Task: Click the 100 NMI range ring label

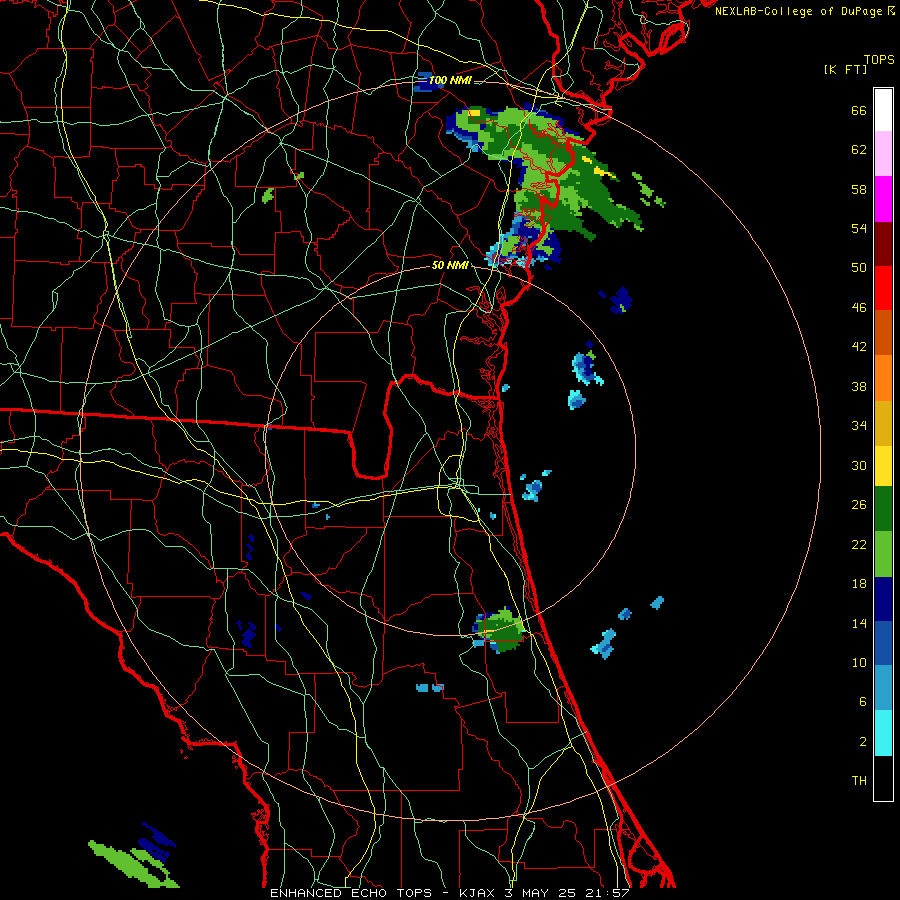Action: click(x=450, y=80)
